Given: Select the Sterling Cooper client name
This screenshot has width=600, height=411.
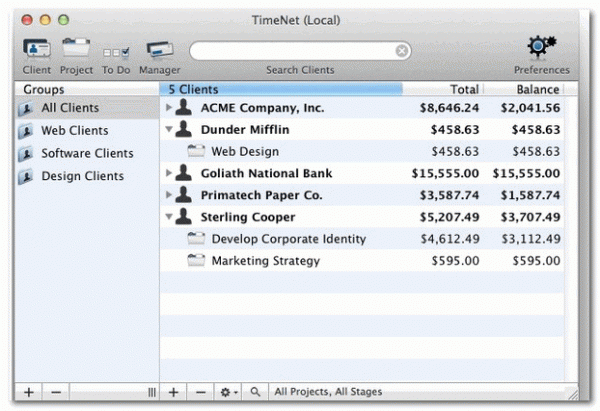Looking at the screenshot, I should pos(248,217).
